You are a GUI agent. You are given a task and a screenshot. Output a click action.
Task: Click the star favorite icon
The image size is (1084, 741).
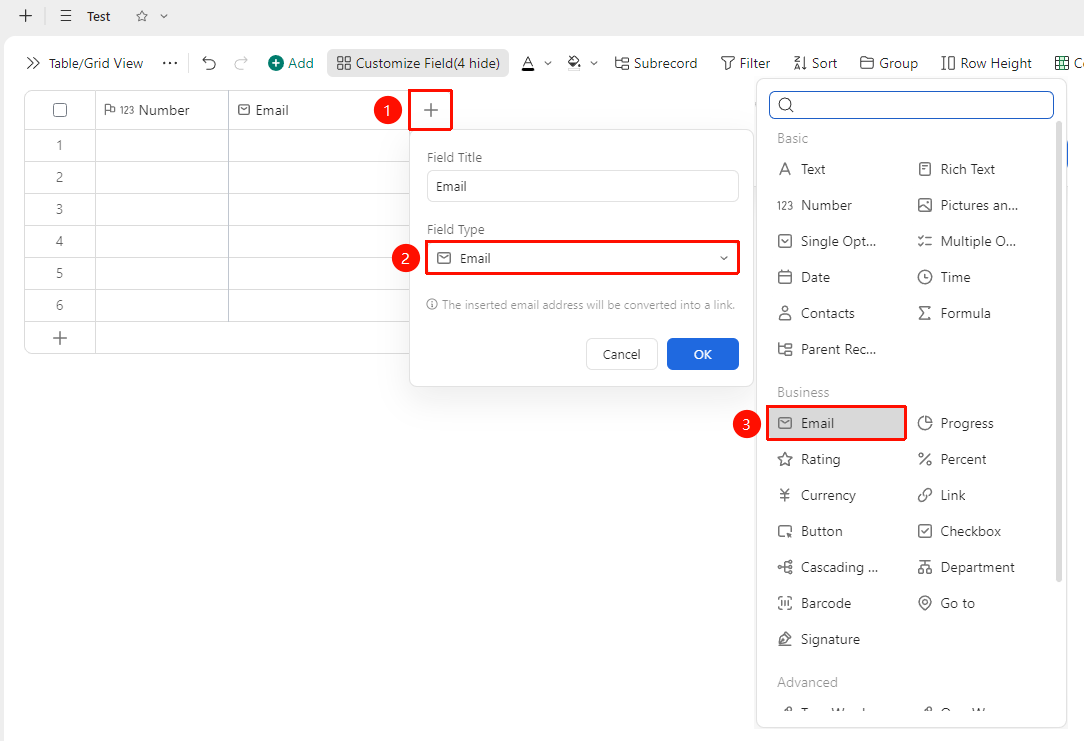coord(142,16)
